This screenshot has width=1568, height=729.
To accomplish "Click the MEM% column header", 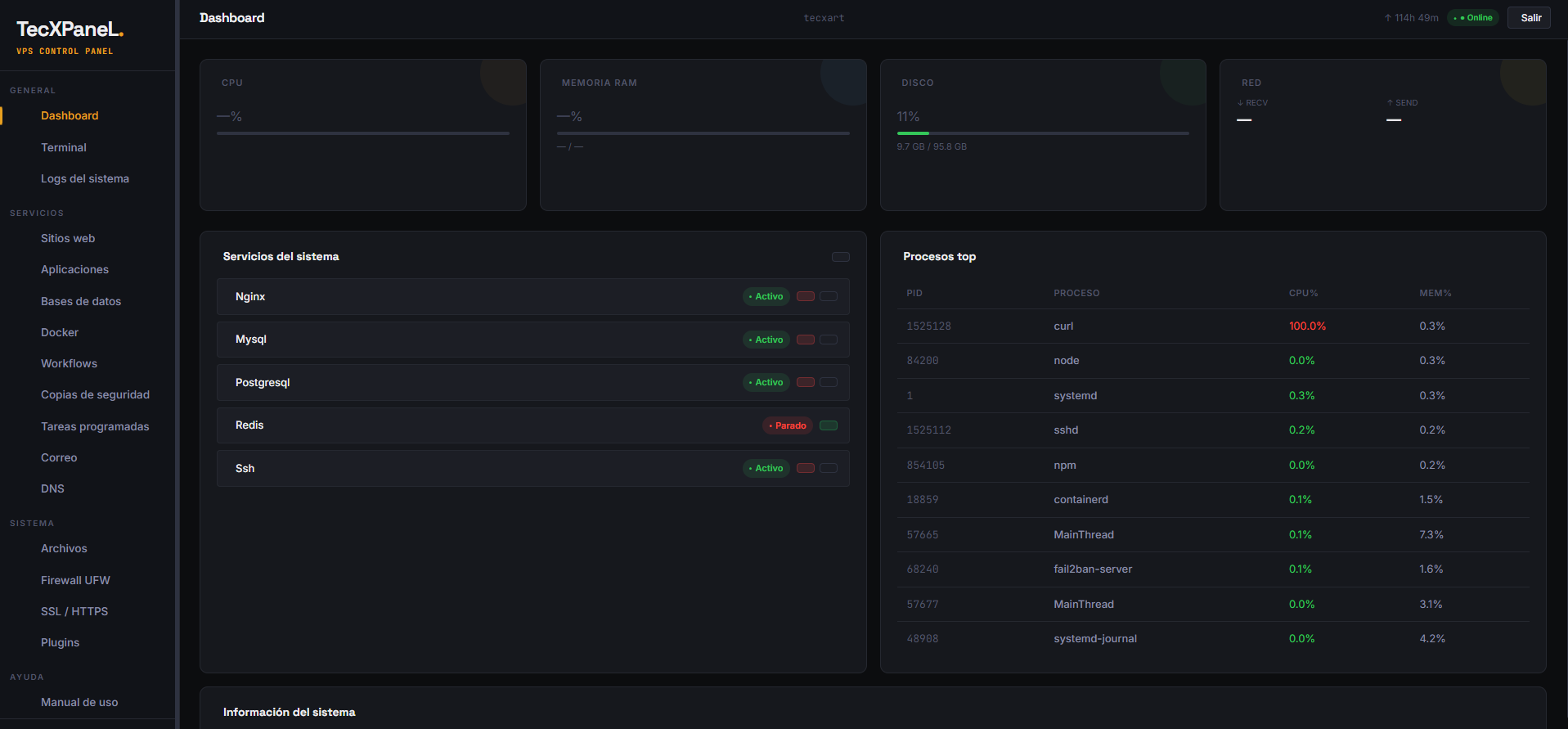I will pos(1435,293).
